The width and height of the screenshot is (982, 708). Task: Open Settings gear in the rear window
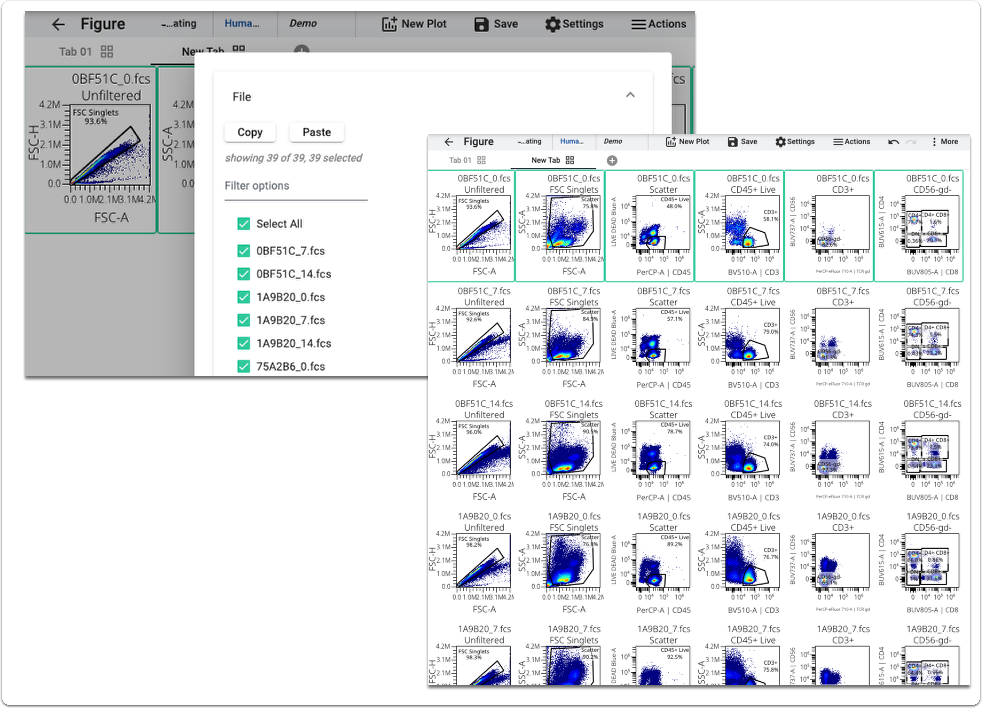coord(574,24)
